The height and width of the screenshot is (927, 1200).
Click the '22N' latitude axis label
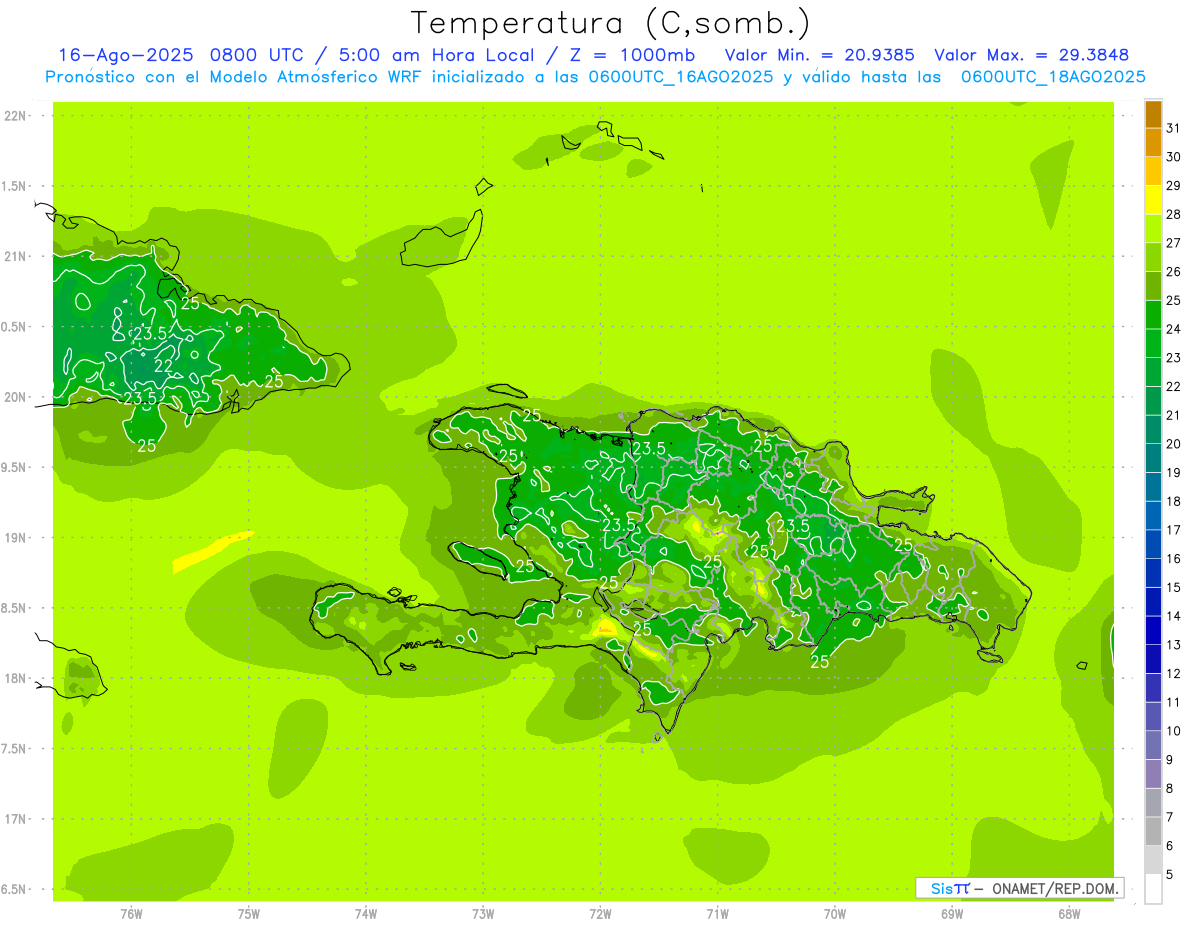click(x=17, y=116)
